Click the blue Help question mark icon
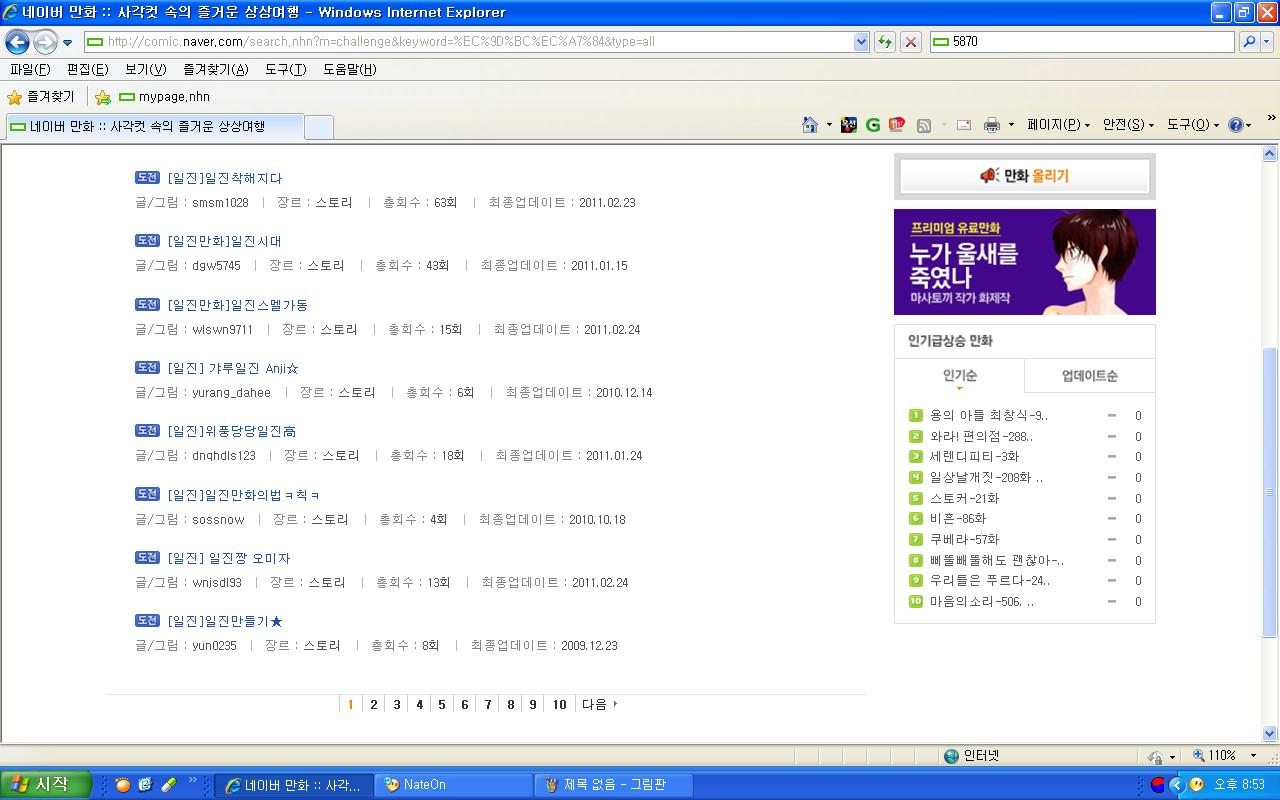1280x800 pixels. 1235,125
